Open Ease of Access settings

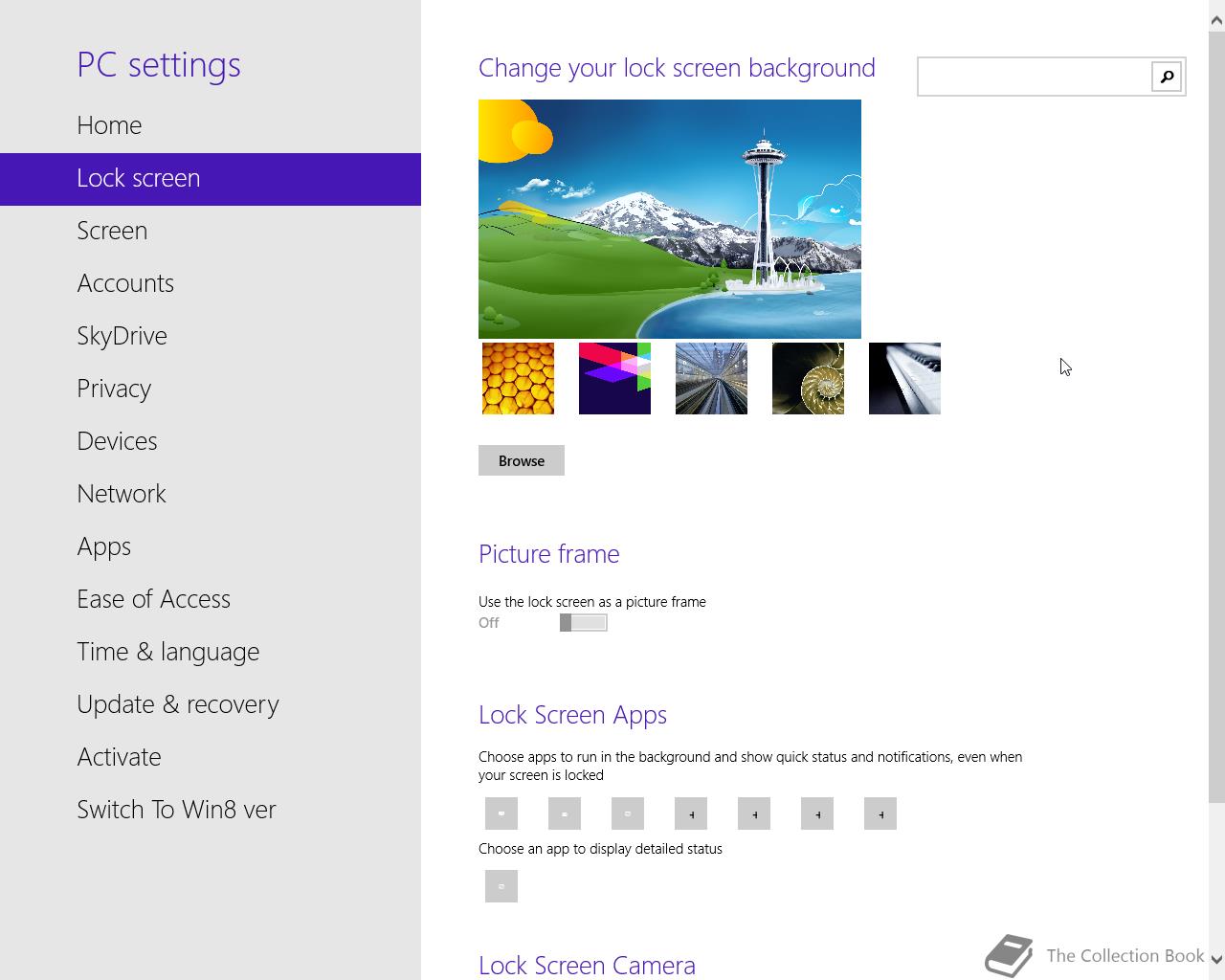[x=211, y=599]
